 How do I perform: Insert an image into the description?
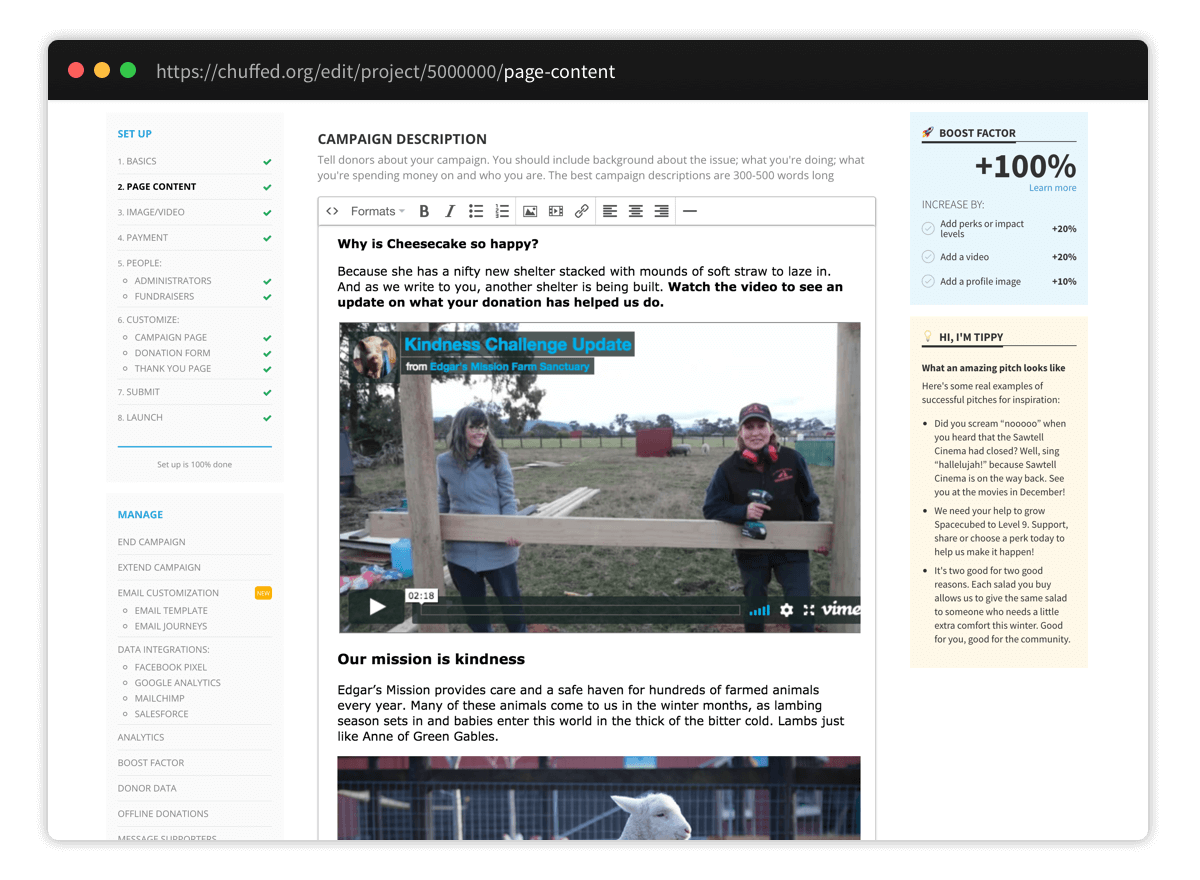(530, 211)
